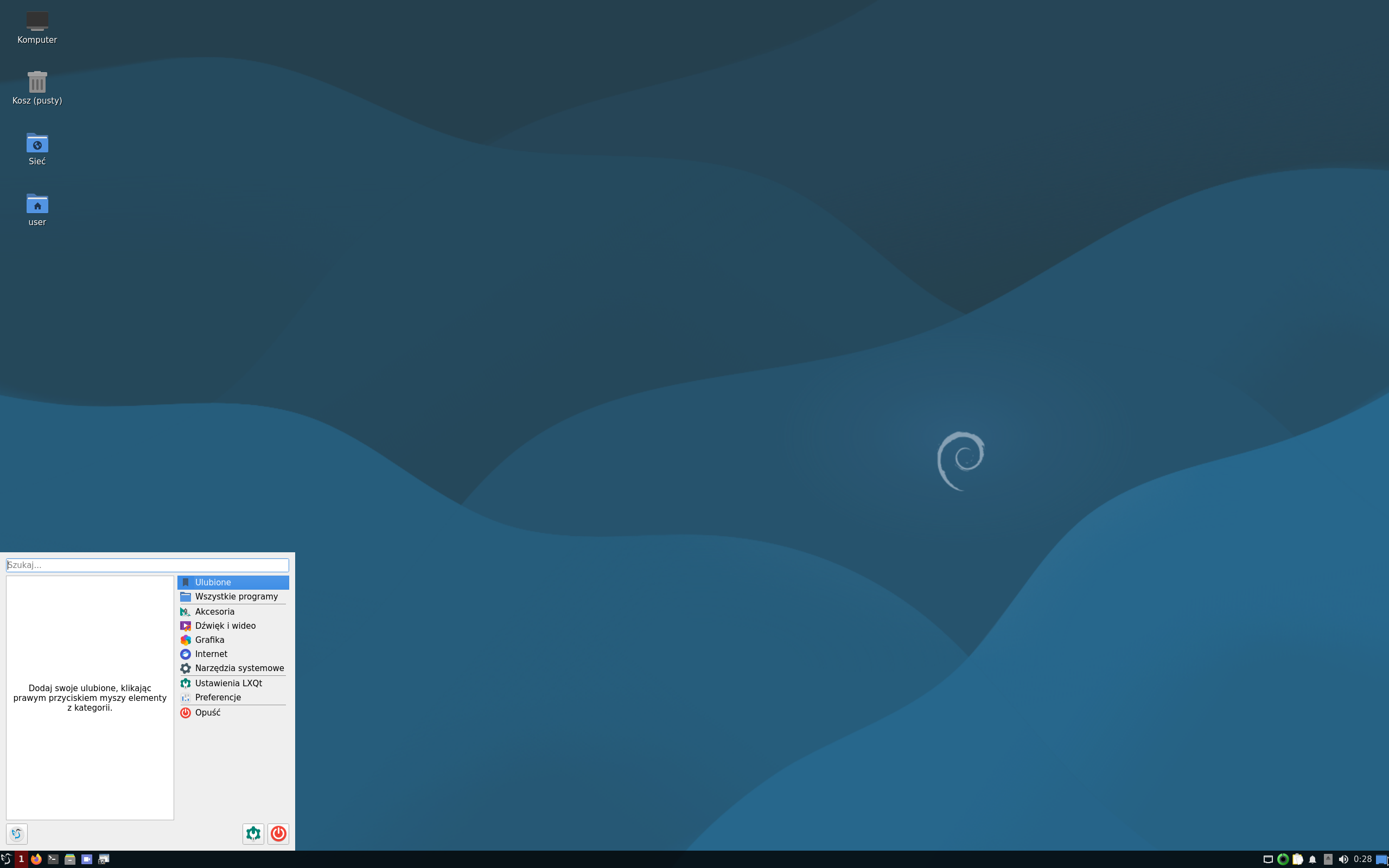
Task: Open the Komputer desktop icon
Action: [37, 27]
